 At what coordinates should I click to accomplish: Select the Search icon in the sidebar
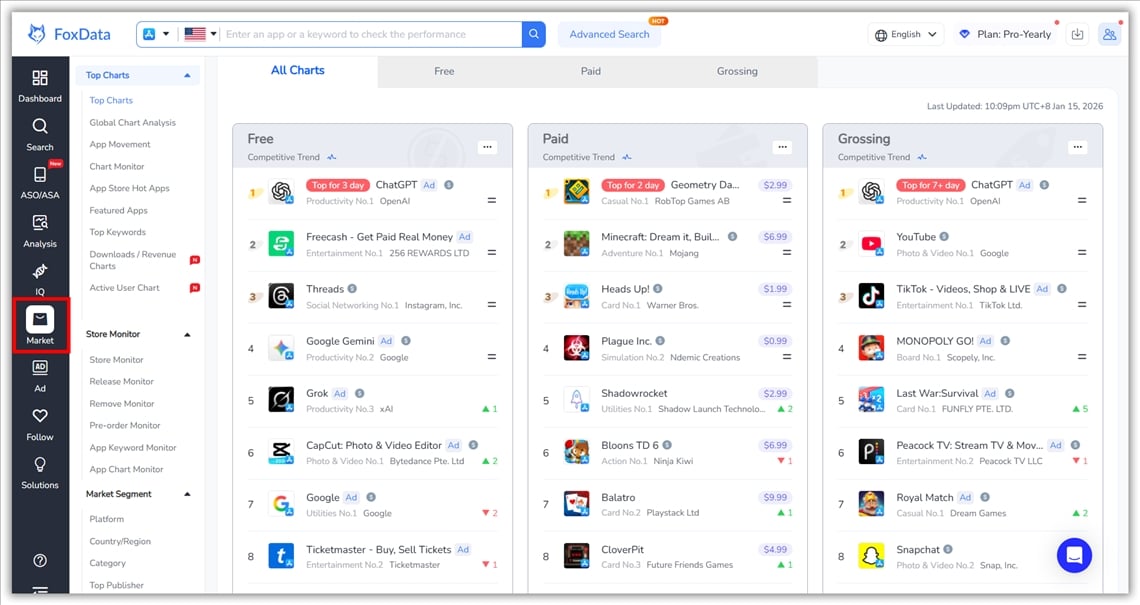click(40, 135)
